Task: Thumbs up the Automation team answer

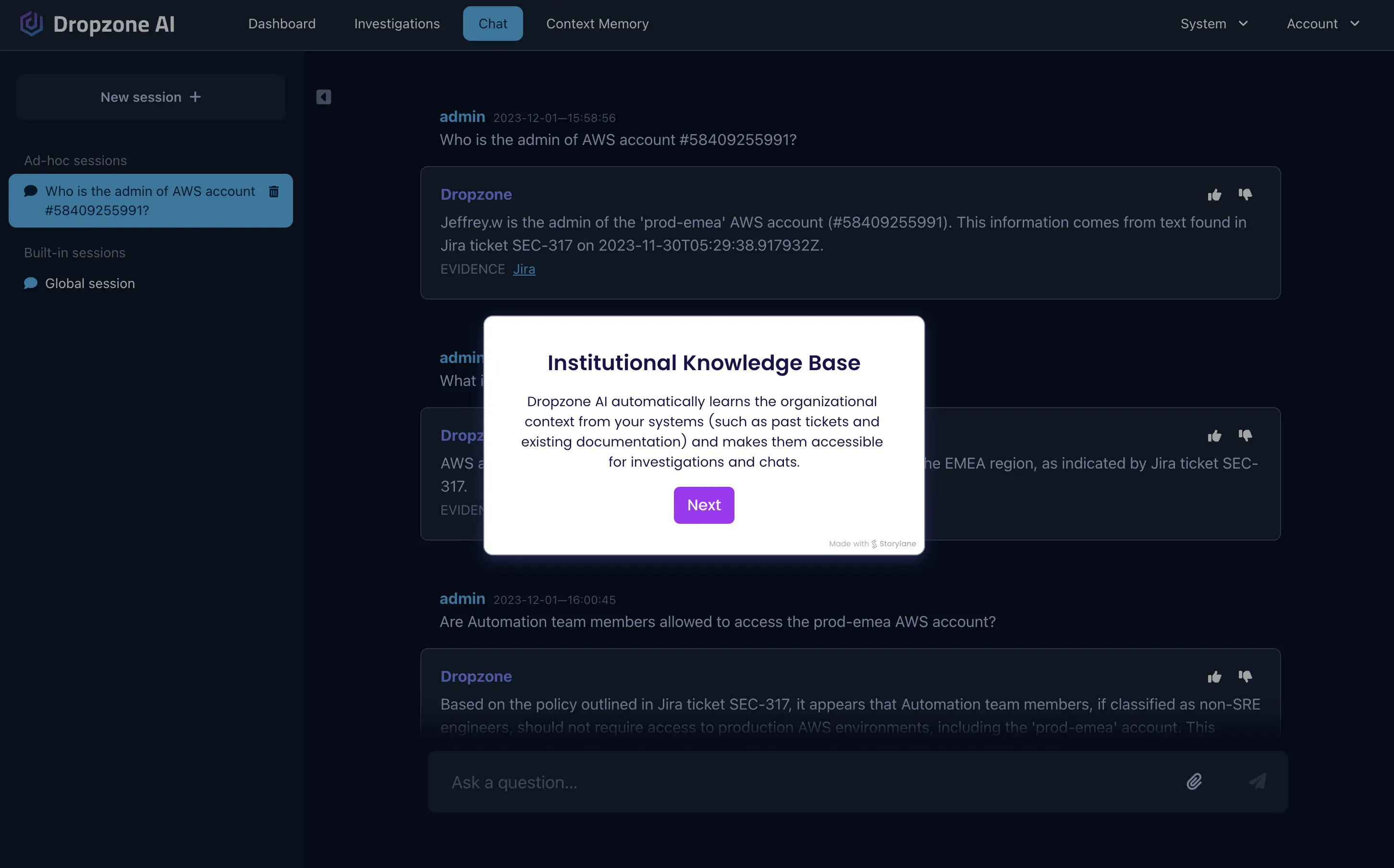Action: [1214, 677]
